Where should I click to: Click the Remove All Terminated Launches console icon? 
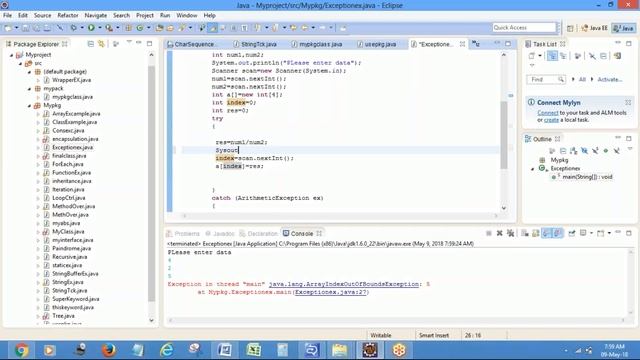[x=511, y=233]
